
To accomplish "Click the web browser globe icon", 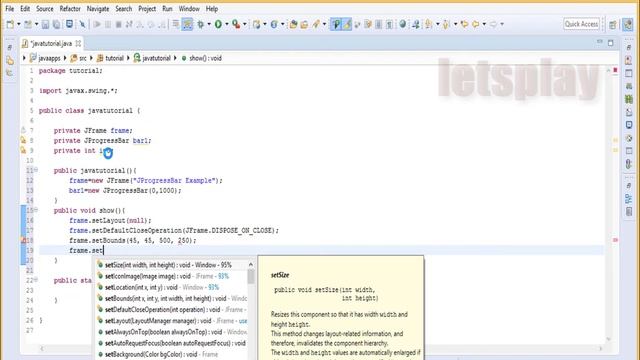I will (x=403, y=24).
